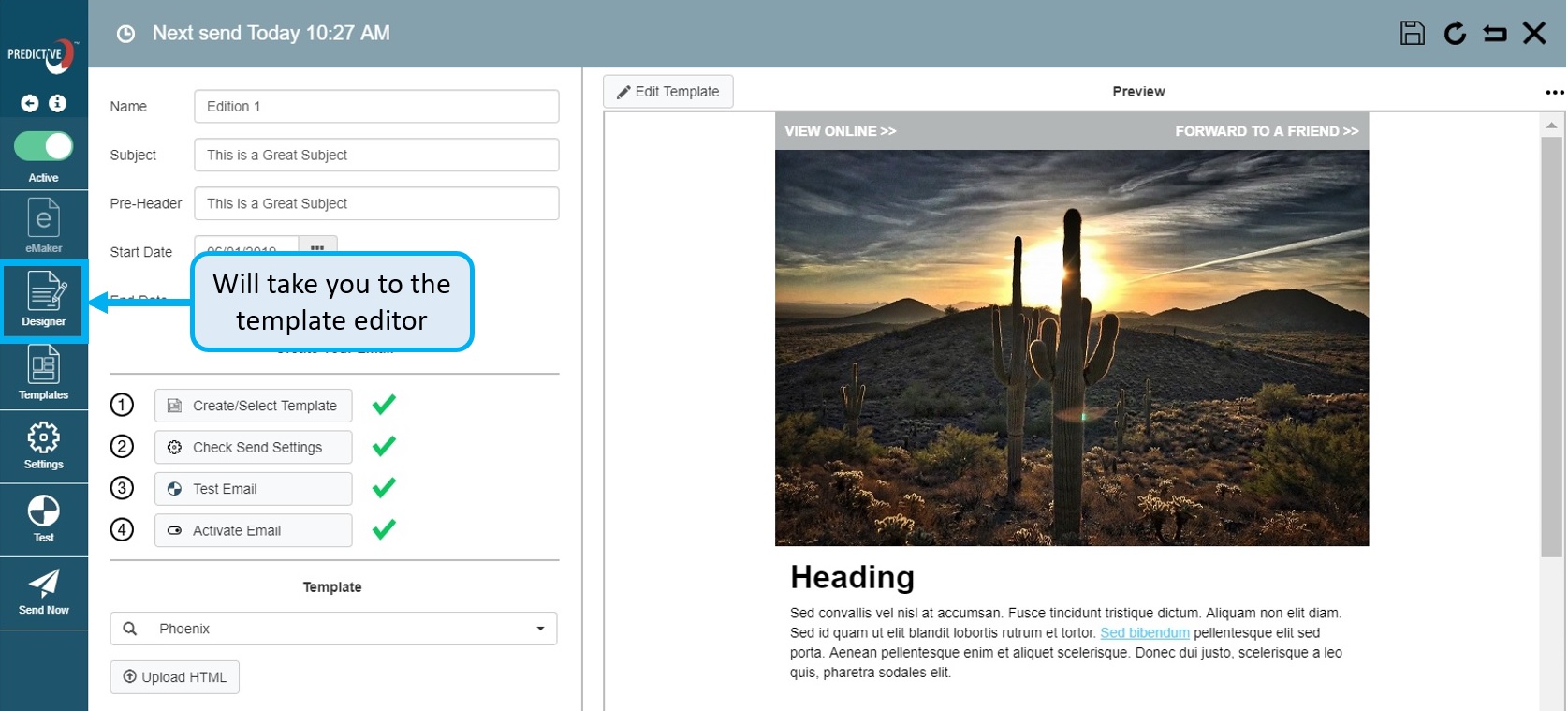
Task: Open the eMaker sidebar icon
Action: coord(44,225)
